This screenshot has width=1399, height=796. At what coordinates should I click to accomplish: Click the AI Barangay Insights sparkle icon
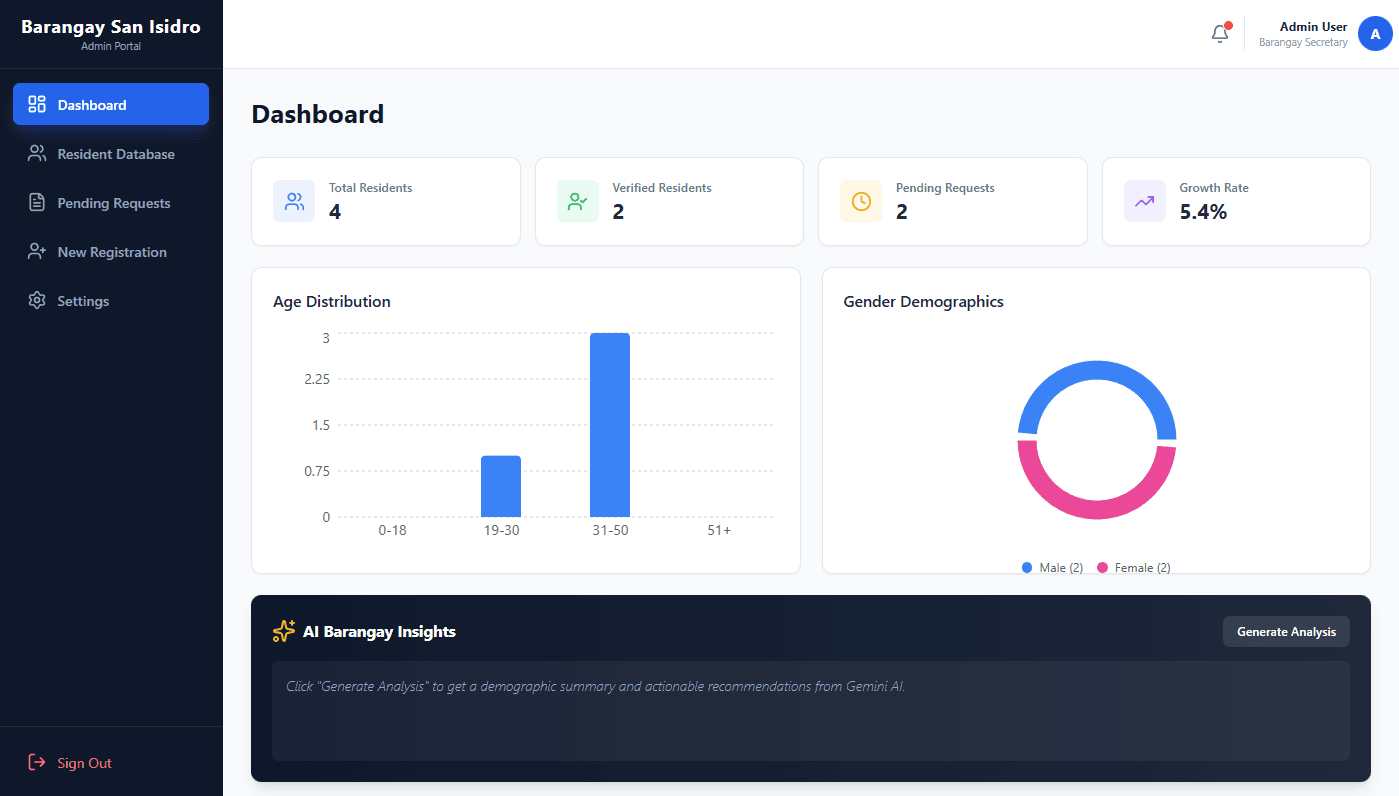click(284, 631)
